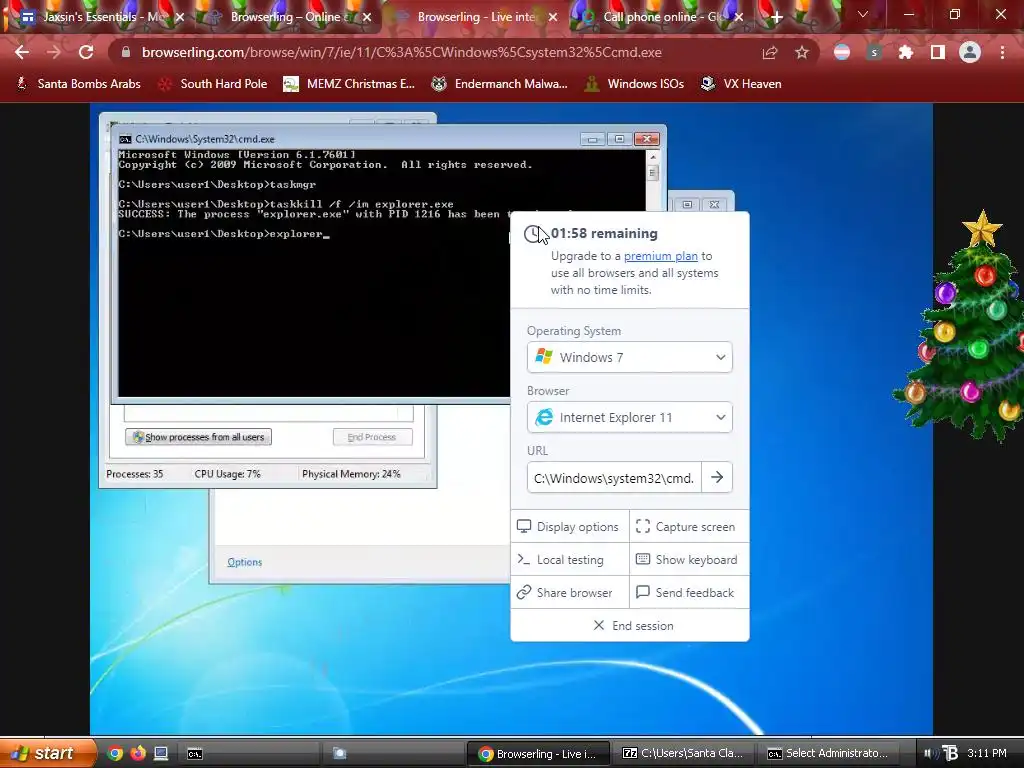Click the cmd quick launch icon in taskbar
The height and width of the screenshot is (768, 1024).
tap(195, 754)
